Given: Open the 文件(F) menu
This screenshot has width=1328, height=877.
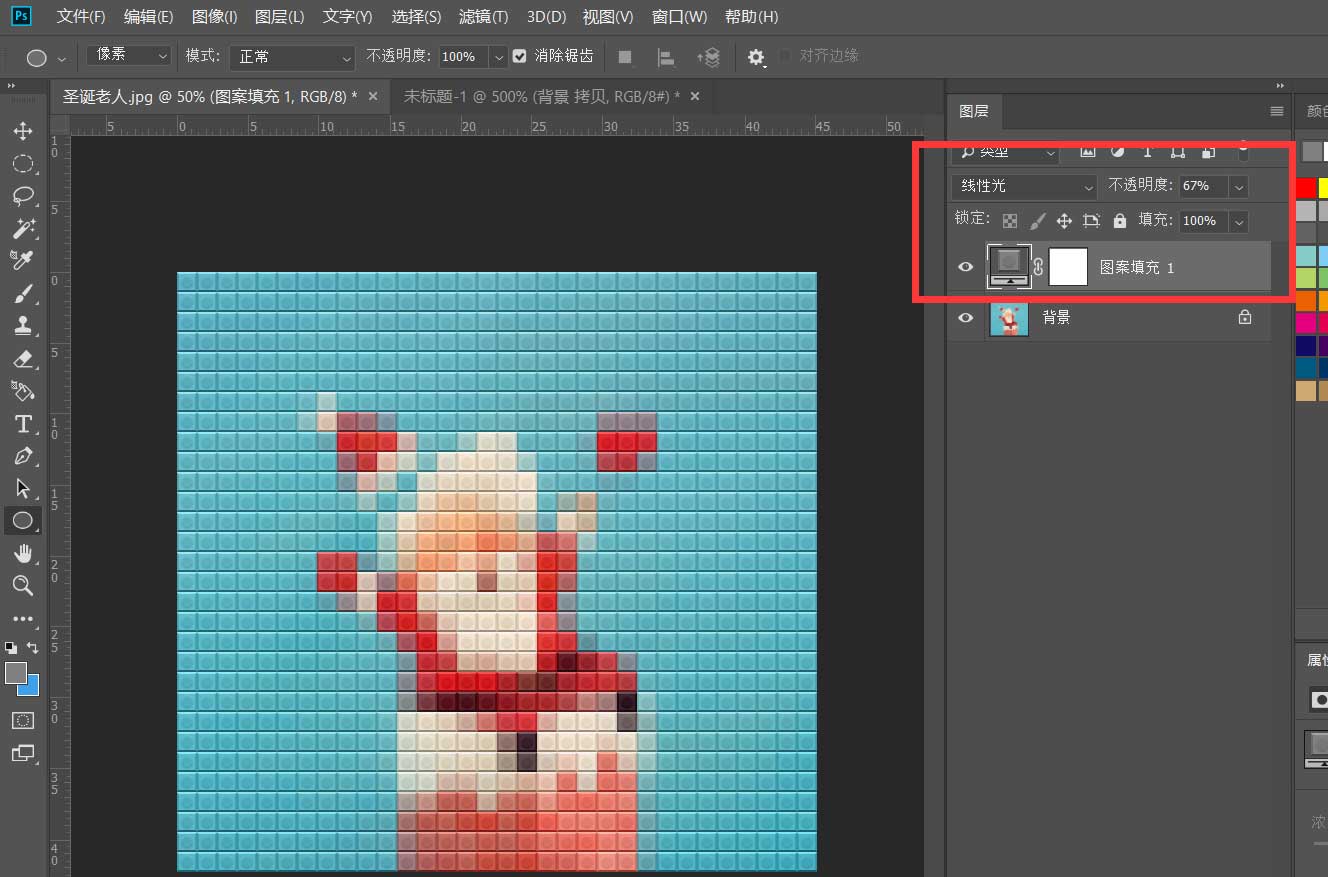Looking at the screenshot, I should click(81, 17).
